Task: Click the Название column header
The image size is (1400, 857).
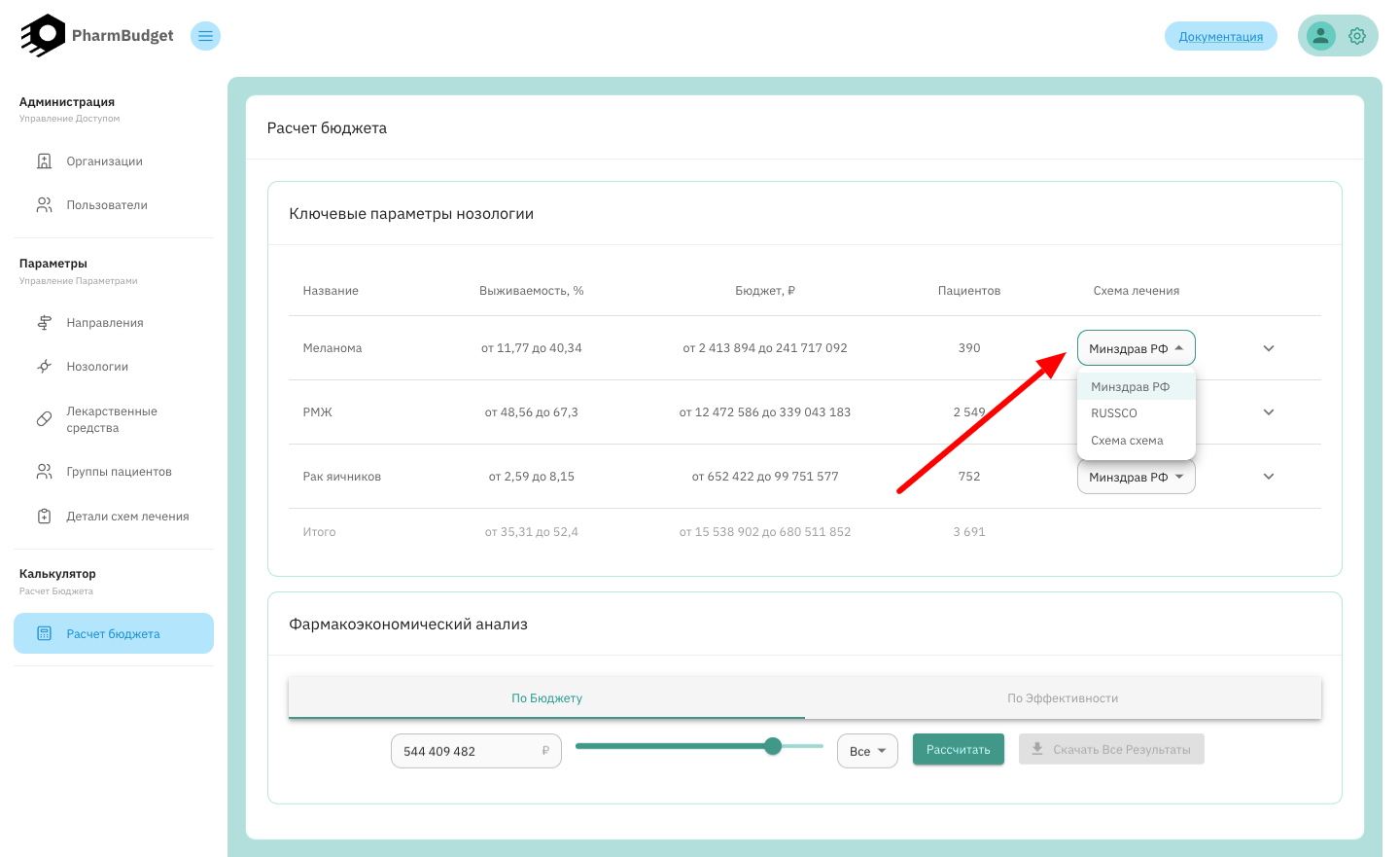Action: click(x=331, y=291)
